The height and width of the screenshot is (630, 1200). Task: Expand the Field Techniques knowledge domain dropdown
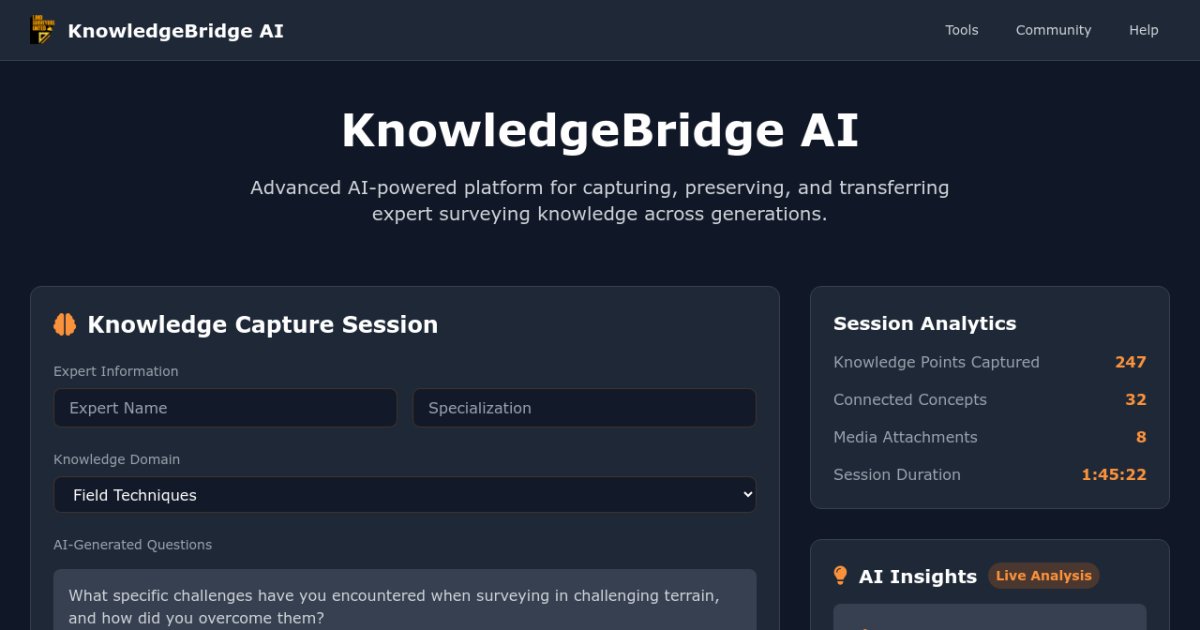404,495
